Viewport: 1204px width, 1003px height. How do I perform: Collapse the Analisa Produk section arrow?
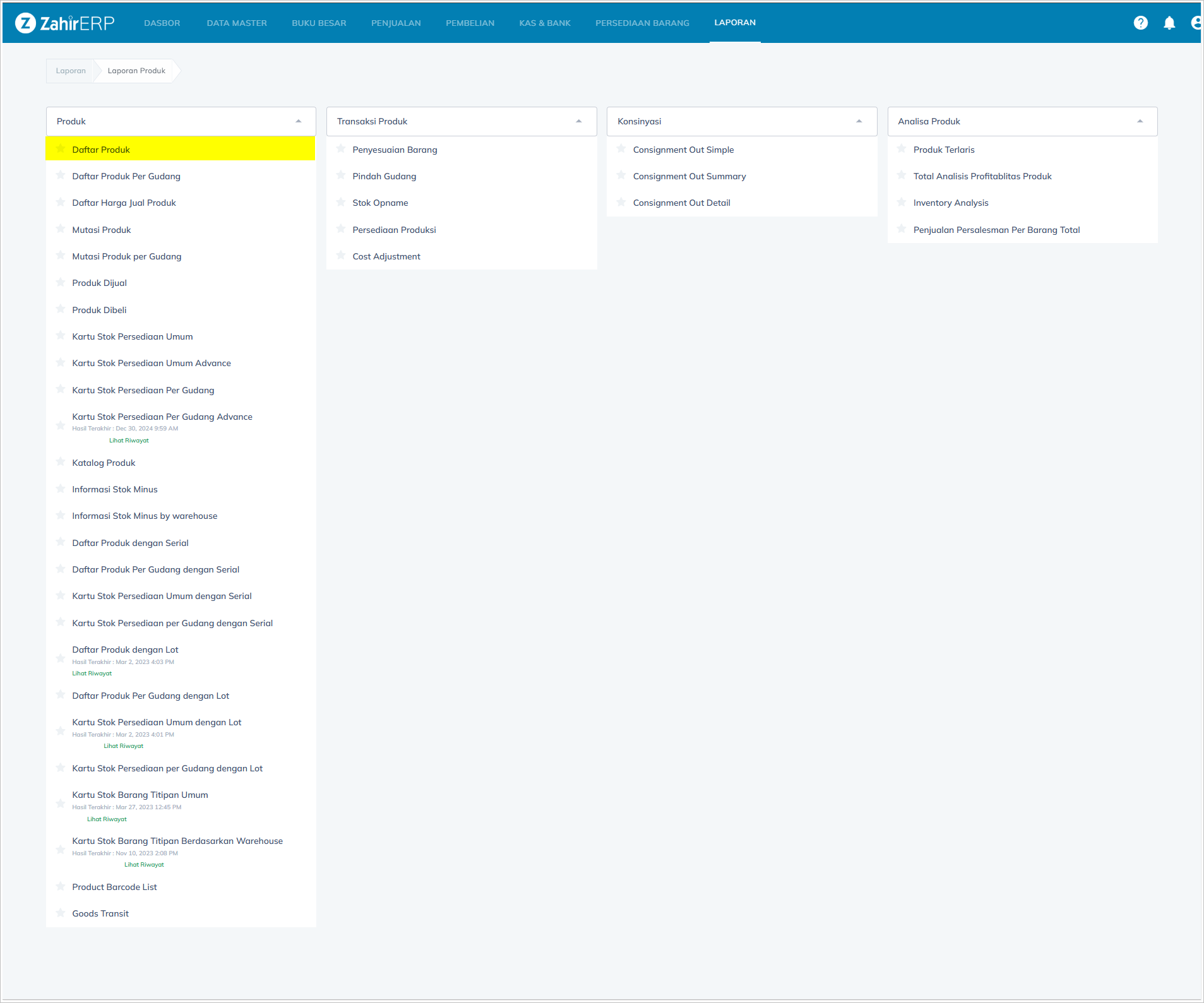[1140, 121]
